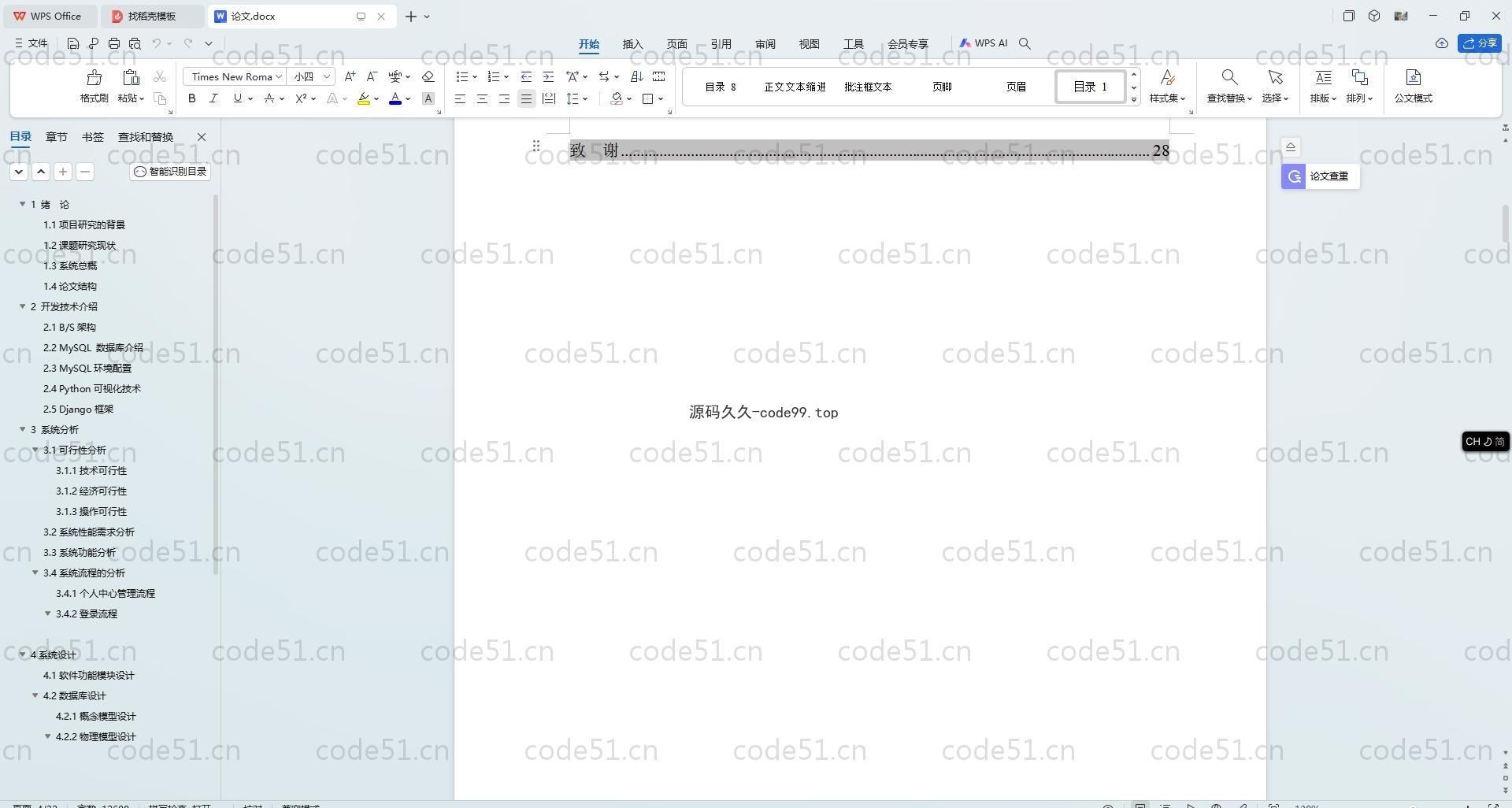Open the borders dropdown arrow
Image resolution: width=1512 pixels, height=808 pixels.
pyautogui.click(x=661, y=98)
